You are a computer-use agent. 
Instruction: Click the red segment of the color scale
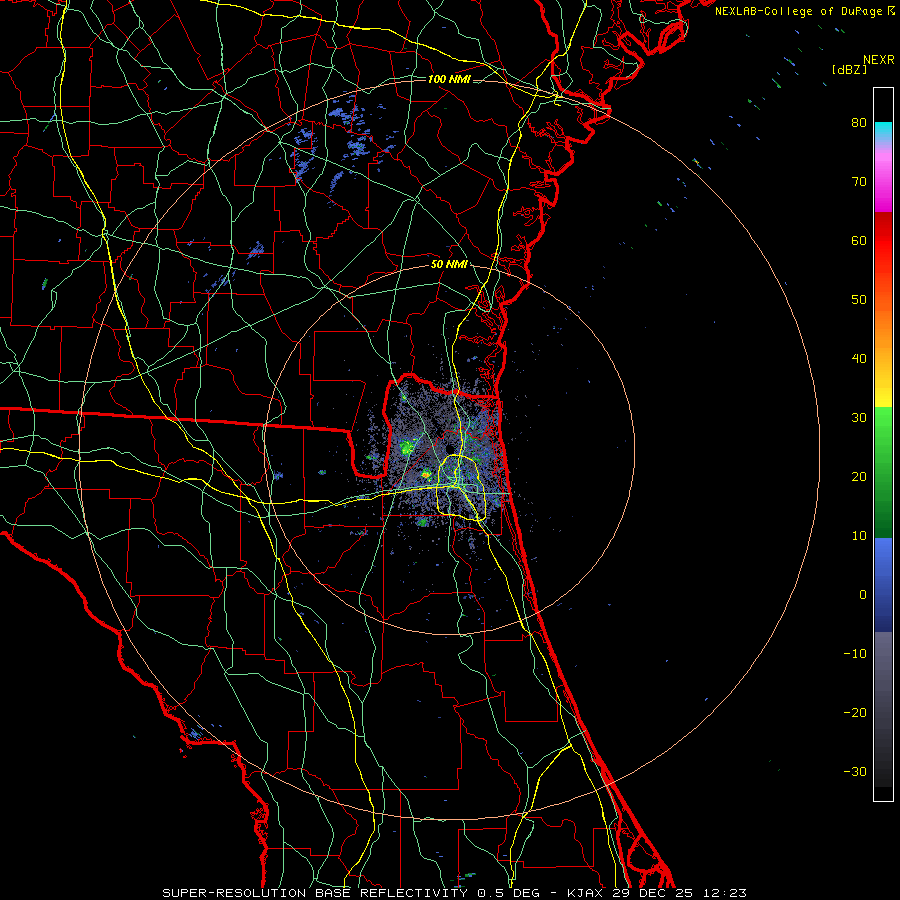pos(883,242)
